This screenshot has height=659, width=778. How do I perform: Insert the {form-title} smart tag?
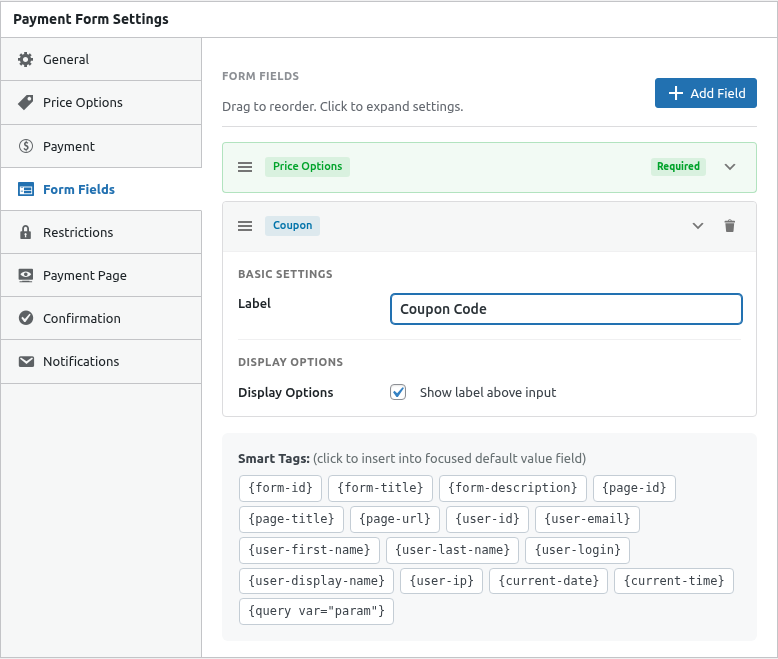click(380, 488)
